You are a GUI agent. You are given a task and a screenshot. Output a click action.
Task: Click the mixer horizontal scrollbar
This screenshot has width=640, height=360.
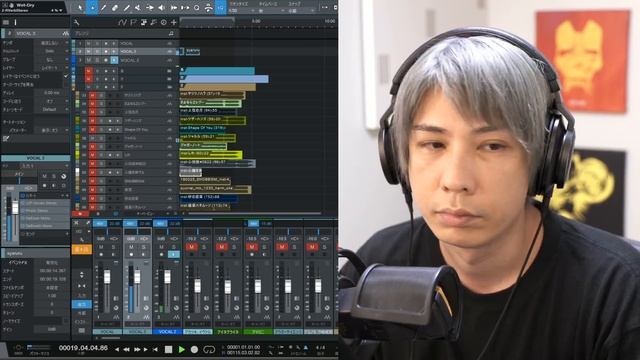[110, 338]
